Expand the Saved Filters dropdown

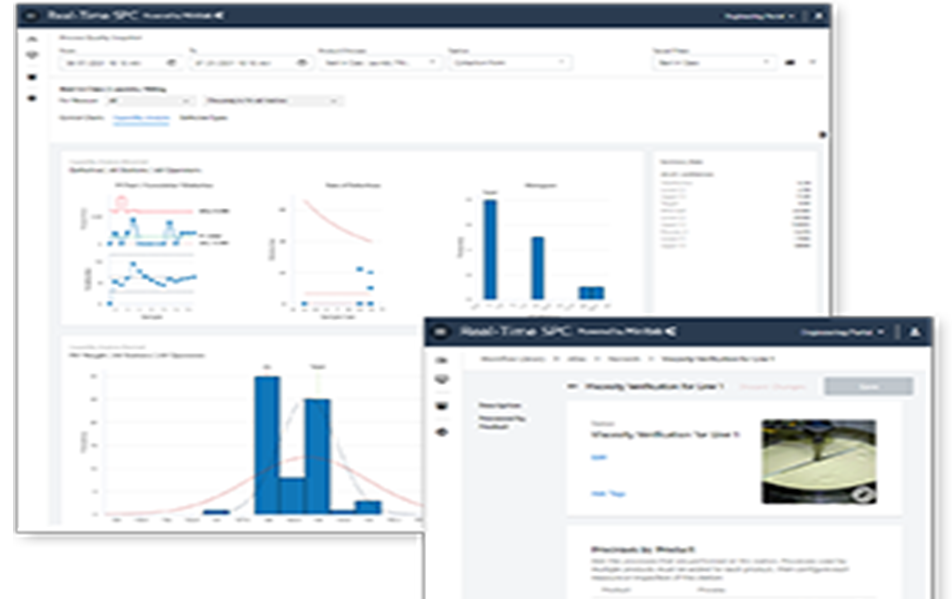pyautogui.click(x=768, y=62)
